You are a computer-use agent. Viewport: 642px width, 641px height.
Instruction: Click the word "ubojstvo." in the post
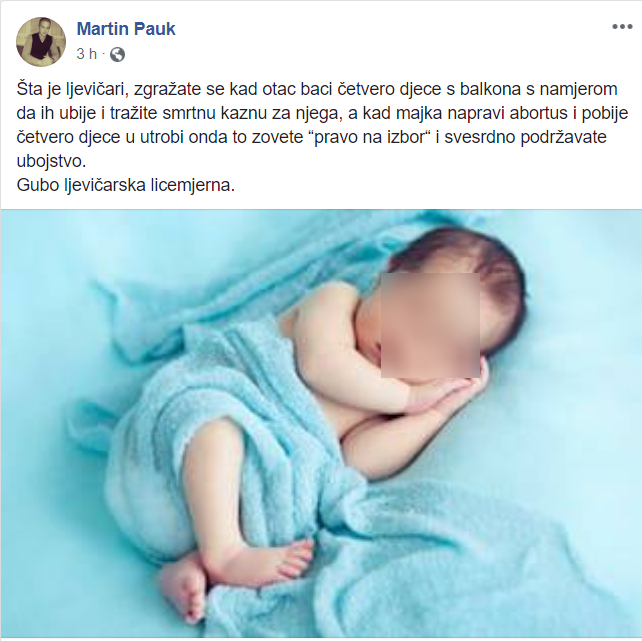click(51, 161)
